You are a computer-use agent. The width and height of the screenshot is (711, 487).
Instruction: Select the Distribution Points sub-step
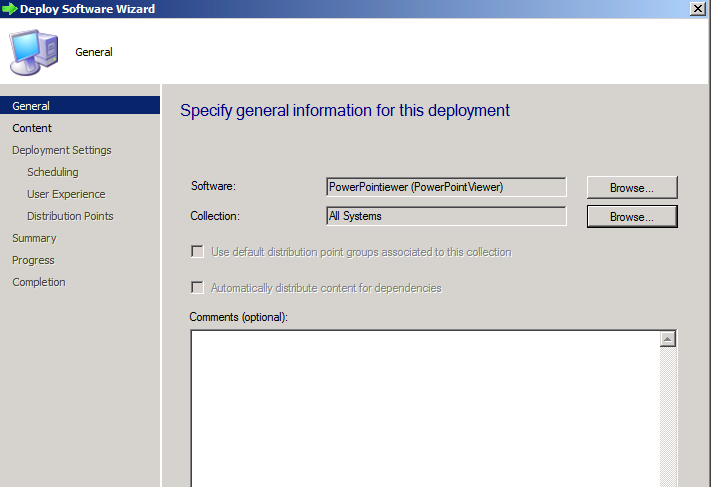(x=70, y=216)
